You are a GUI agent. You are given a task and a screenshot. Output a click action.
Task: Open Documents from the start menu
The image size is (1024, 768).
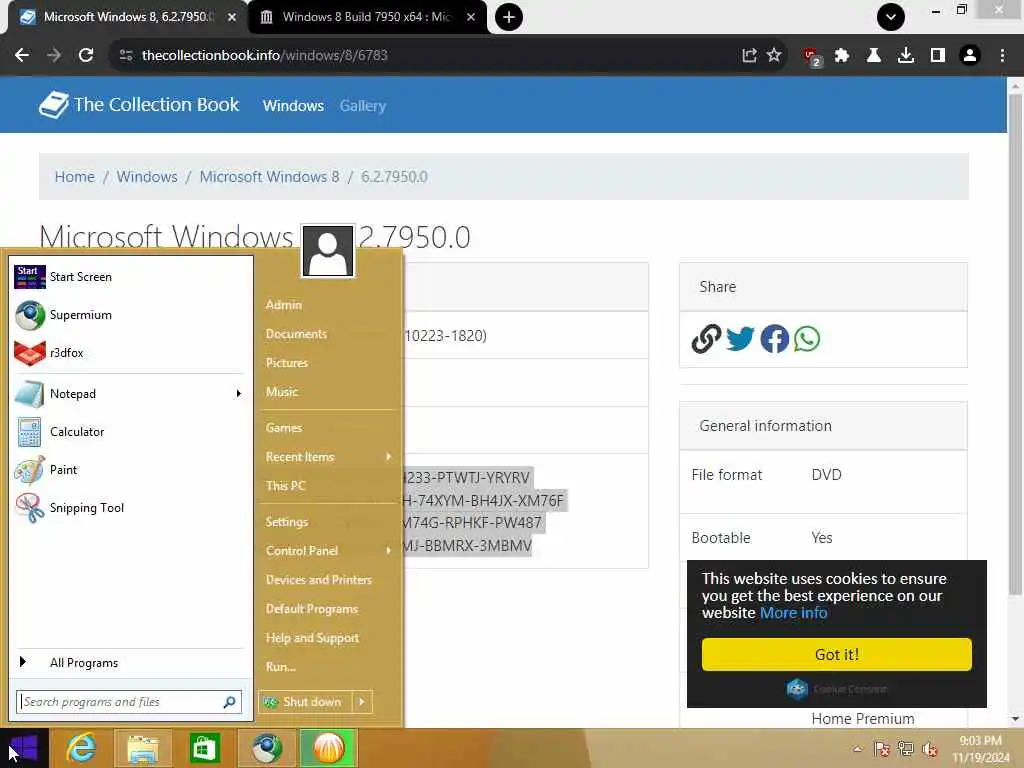(x=296, y=334)
